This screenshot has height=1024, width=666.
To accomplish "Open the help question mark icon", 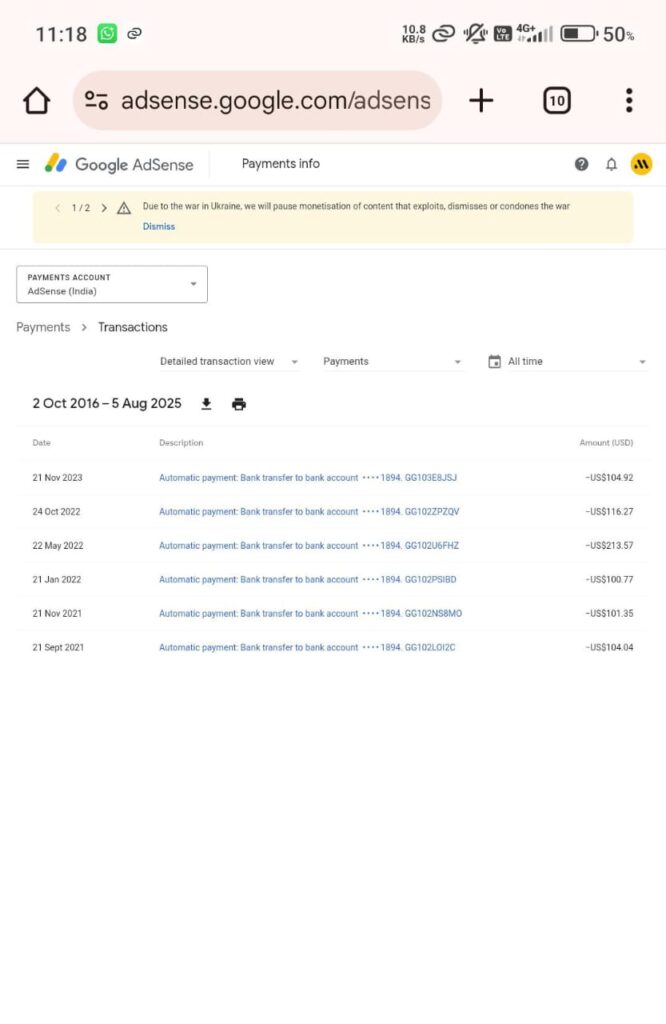I will pos(581,164).
